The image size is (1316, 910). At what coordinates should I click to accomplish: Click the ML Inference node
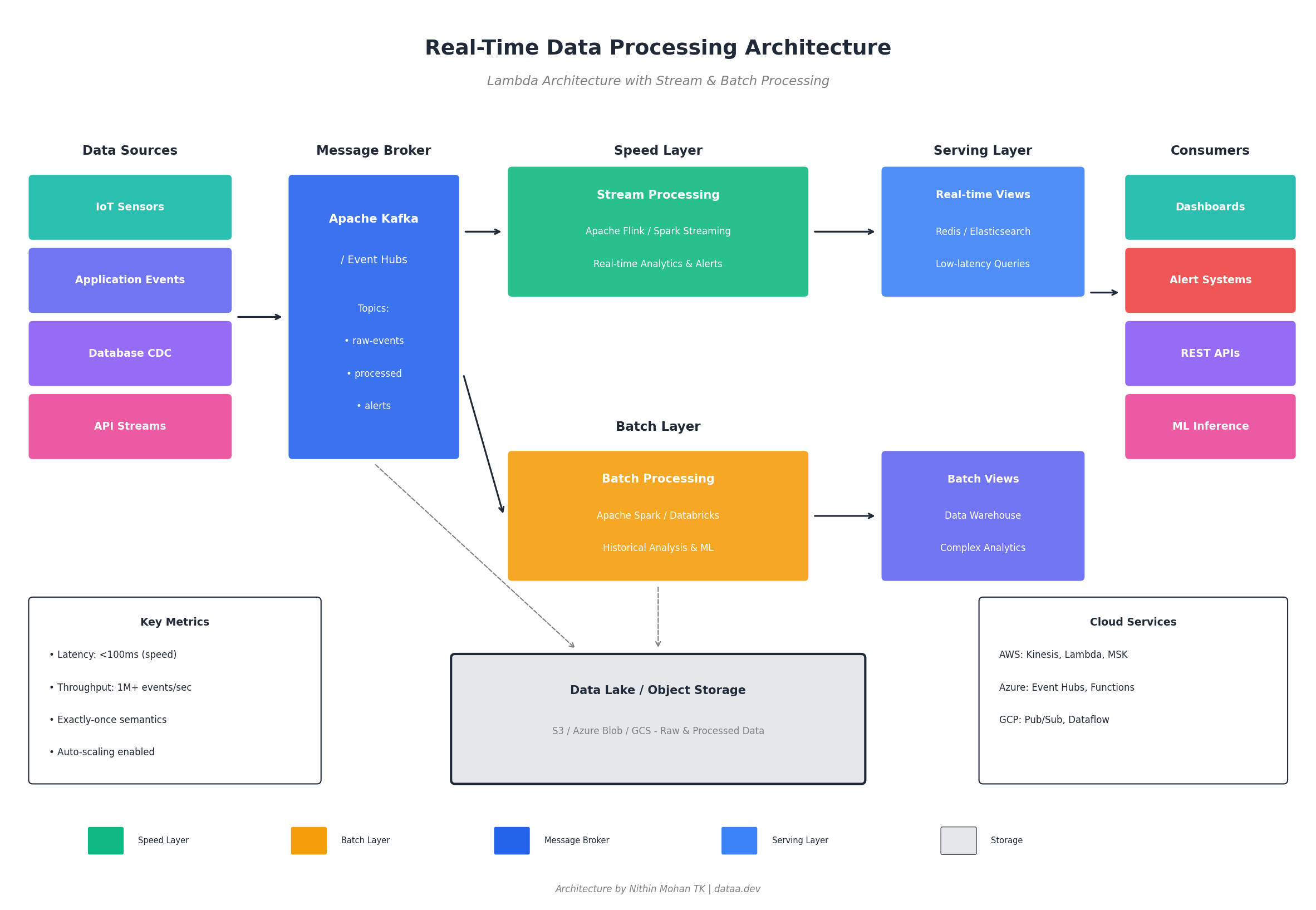(1209, 426)
